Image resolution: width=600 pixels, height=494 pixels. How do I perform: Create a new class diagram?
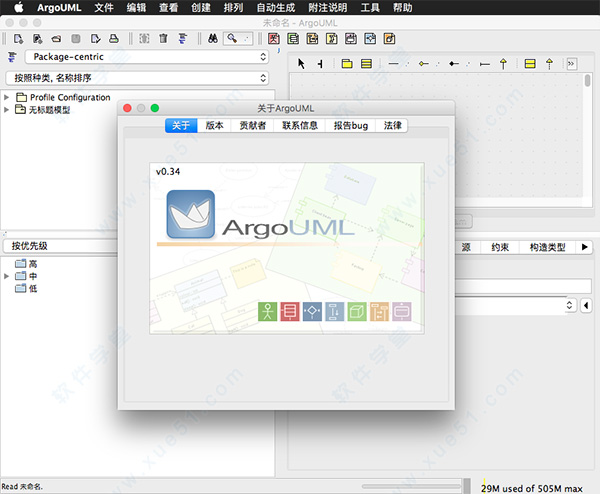point(293,39)
